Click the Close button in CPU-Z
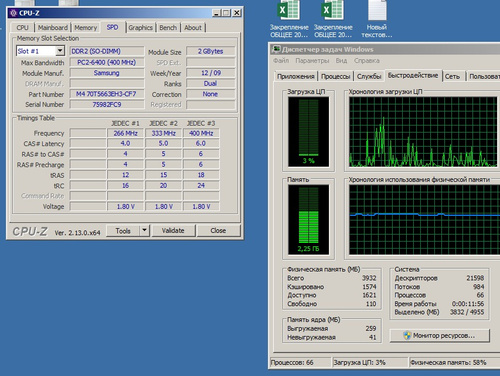 pyautogui.click(x=218, y=230)
